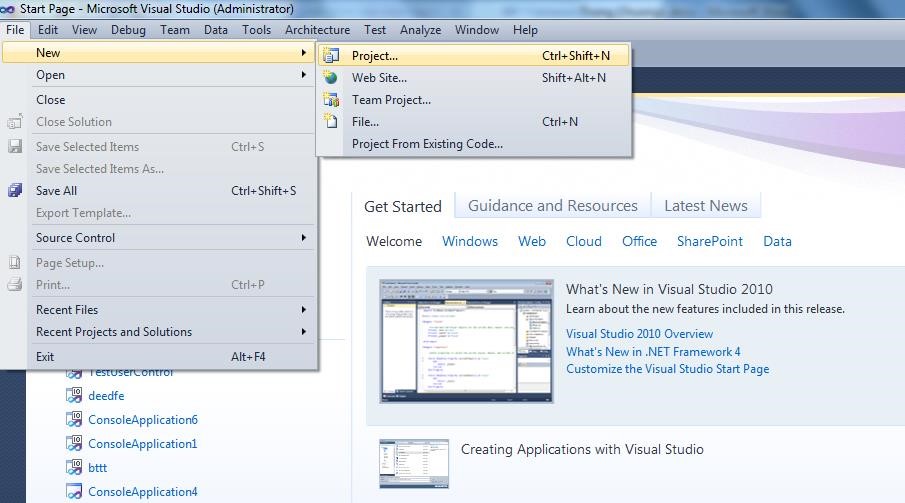Image resolution: width=905 pixels, height=503 pixels.
Task: Click the Team Project icon
Action: (x=331, y=100)
